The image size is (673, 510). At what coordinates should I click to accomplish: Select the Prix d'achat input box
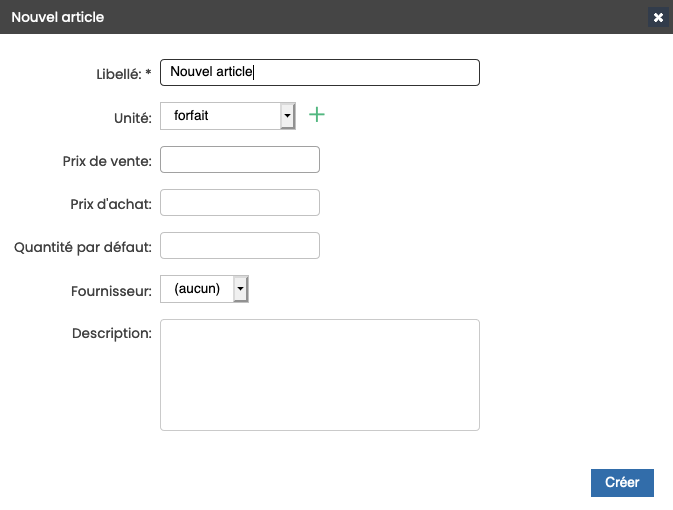tap(240, 202)
